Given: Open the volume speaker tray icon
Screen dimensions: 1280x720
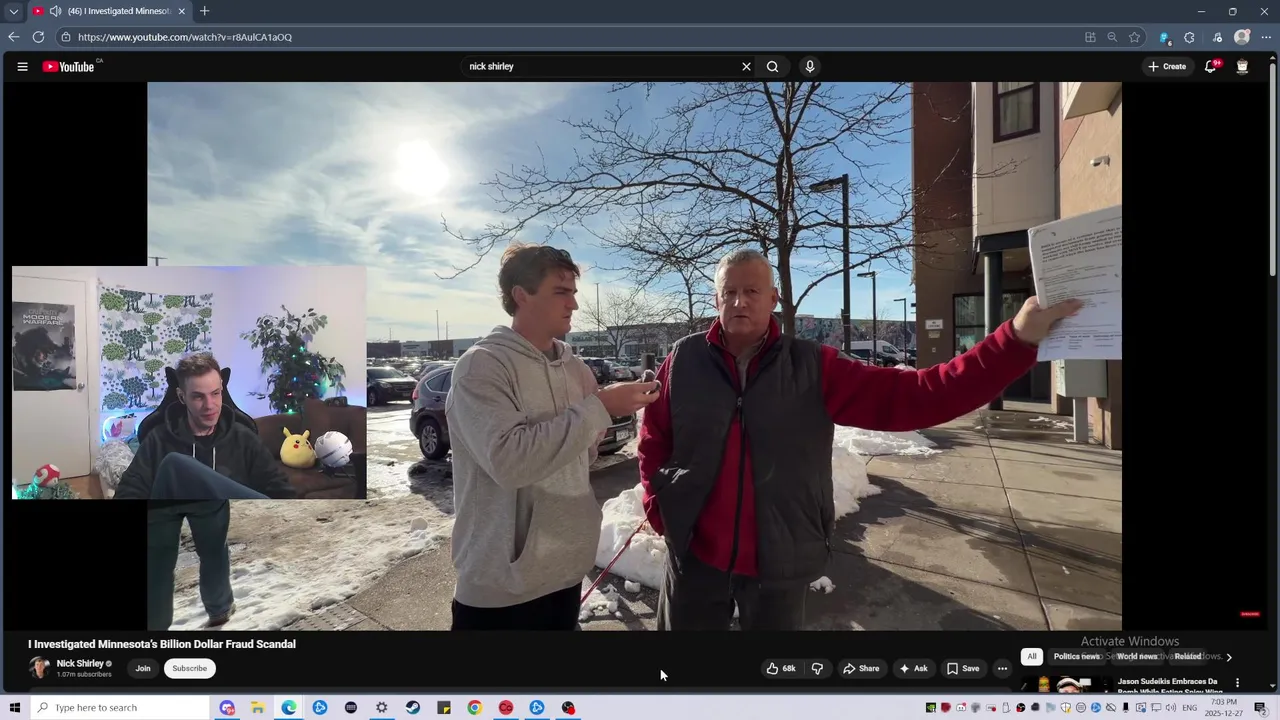Looking at the screenshot, I should tap(1171, 708).
